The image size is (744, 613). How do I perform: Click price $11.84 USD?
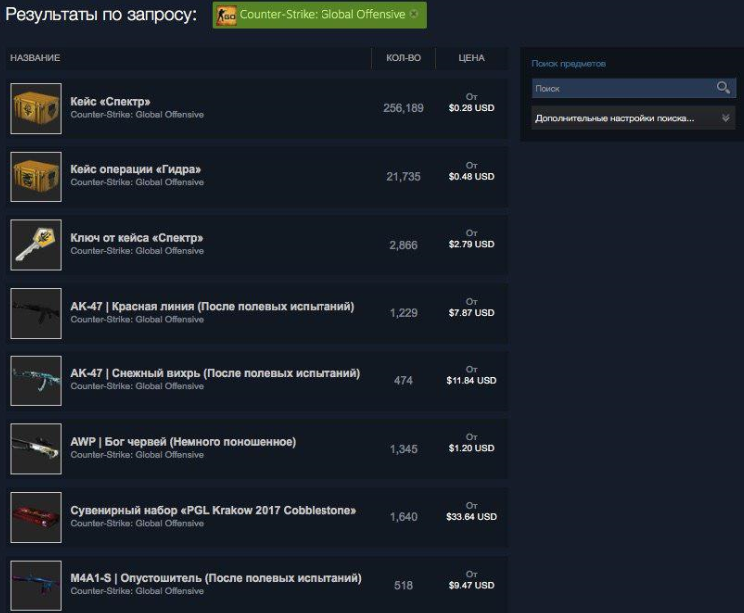[x=471, y=381]
